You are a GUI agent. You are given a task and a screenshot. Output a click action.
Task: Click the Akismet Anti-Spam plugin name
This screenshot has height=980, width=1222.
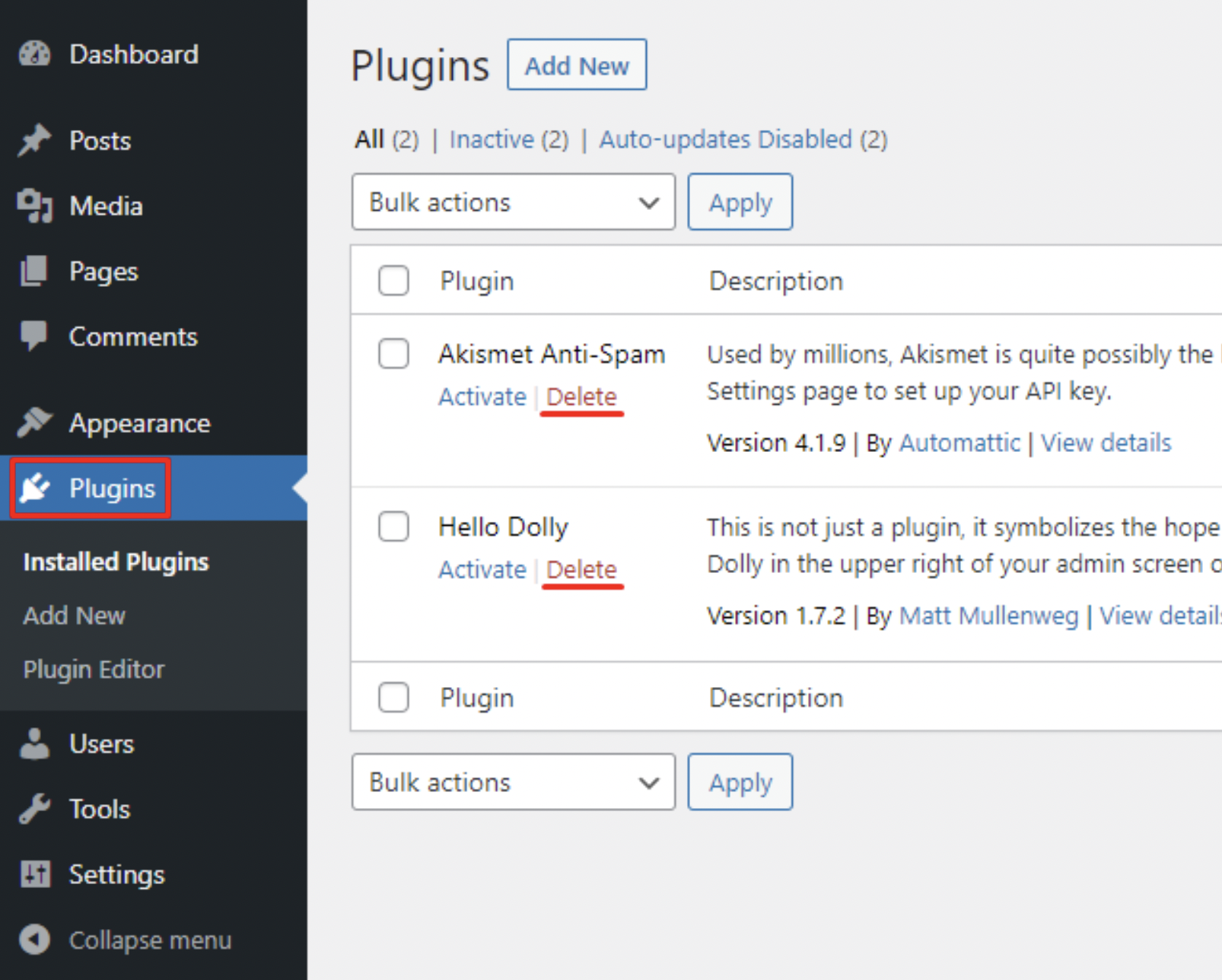pyautogui.click(x=552, y=354)
